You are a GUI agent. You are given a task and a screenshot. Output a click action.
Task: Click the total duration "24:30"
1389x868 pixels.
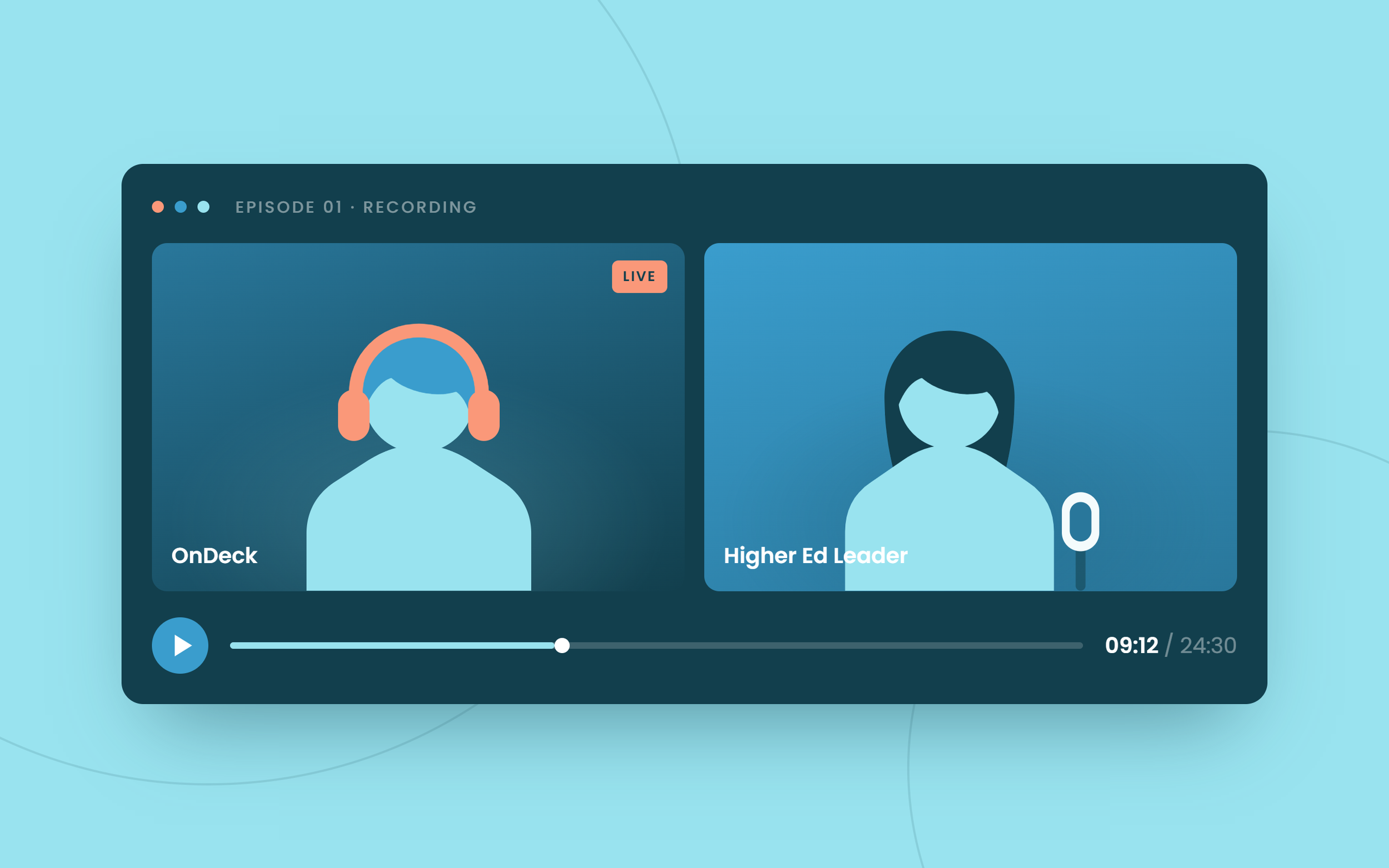click(x=1208, y=645)
